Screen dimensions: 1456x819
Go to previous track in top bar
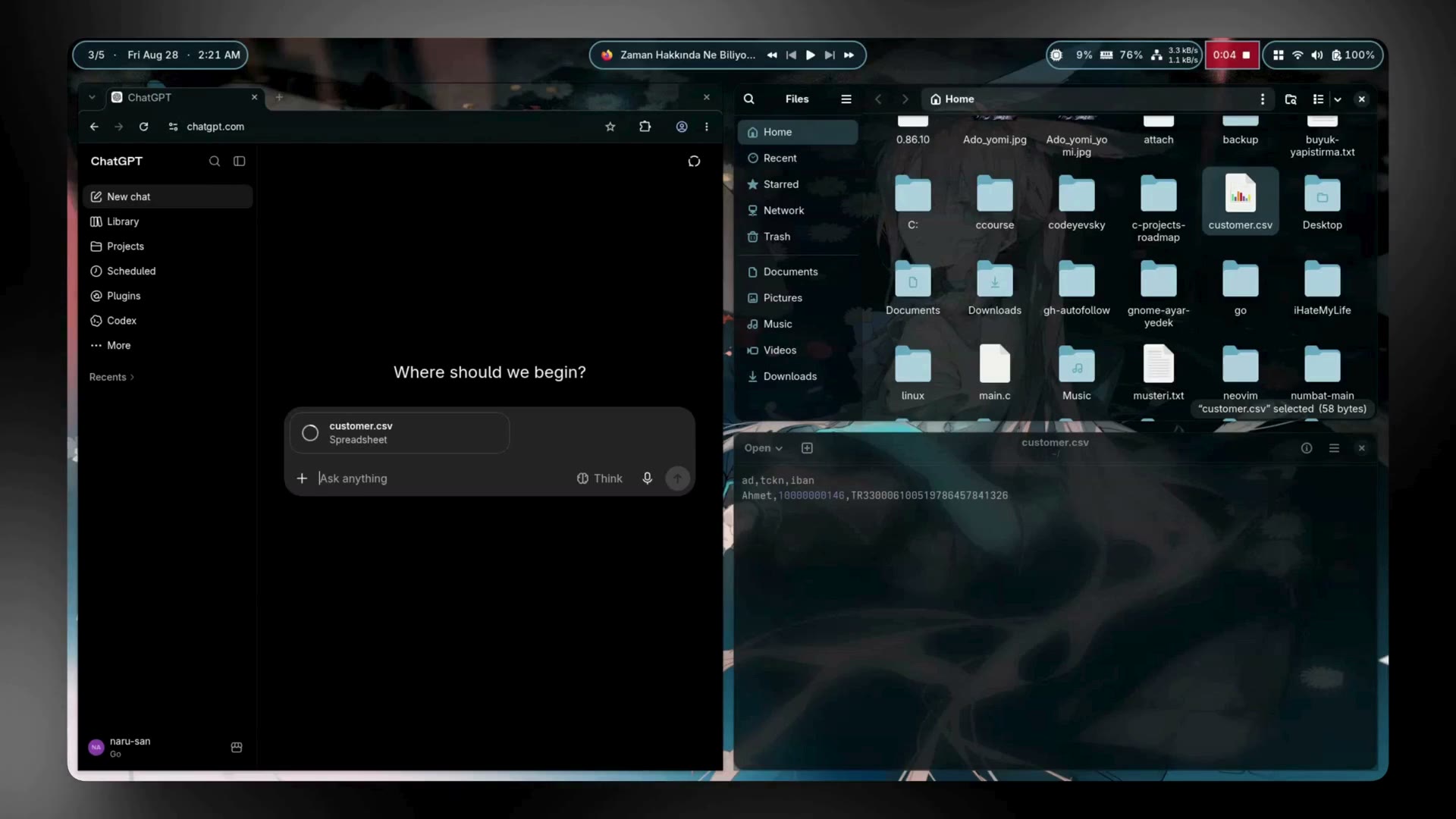[791, 55]
